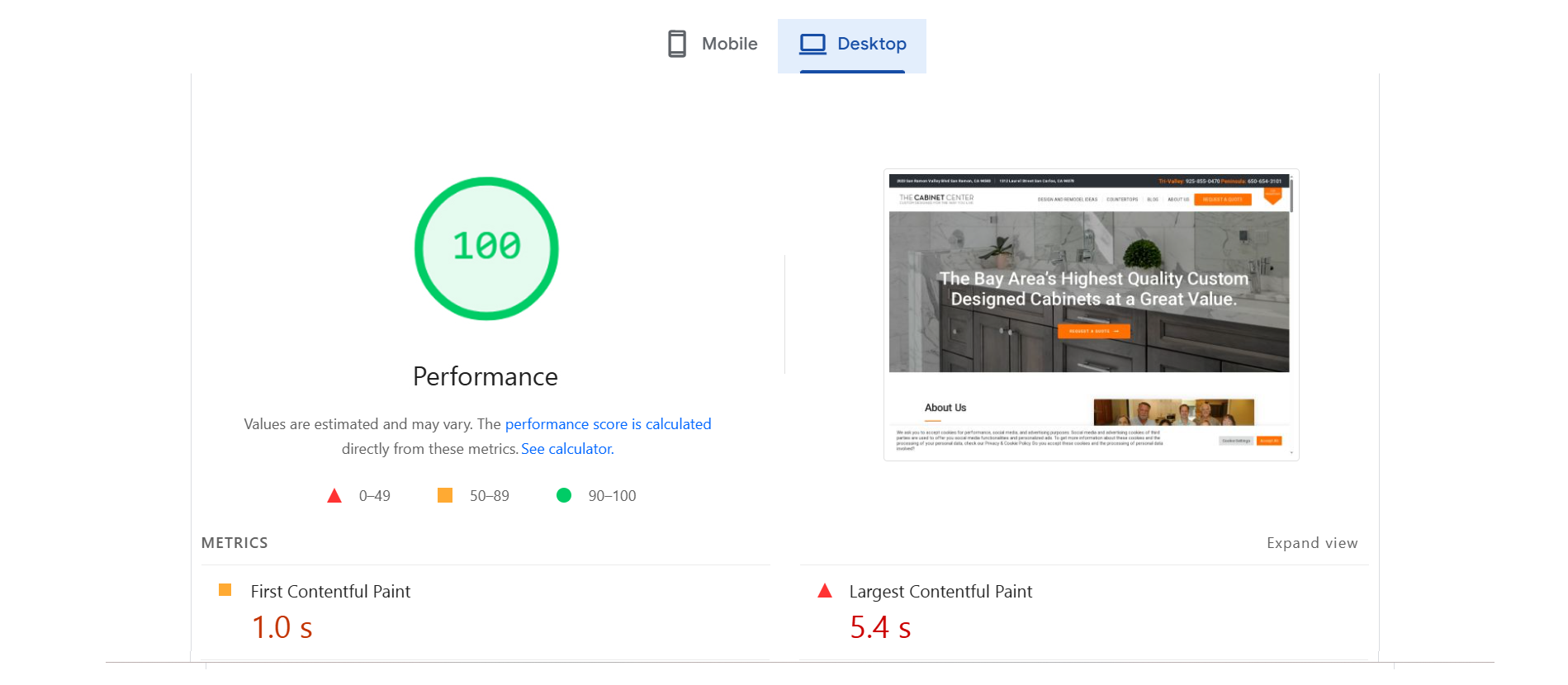This screenshot has width=1568, height=685.
Task: Click the Performance heading text
Action: point(486,376)
